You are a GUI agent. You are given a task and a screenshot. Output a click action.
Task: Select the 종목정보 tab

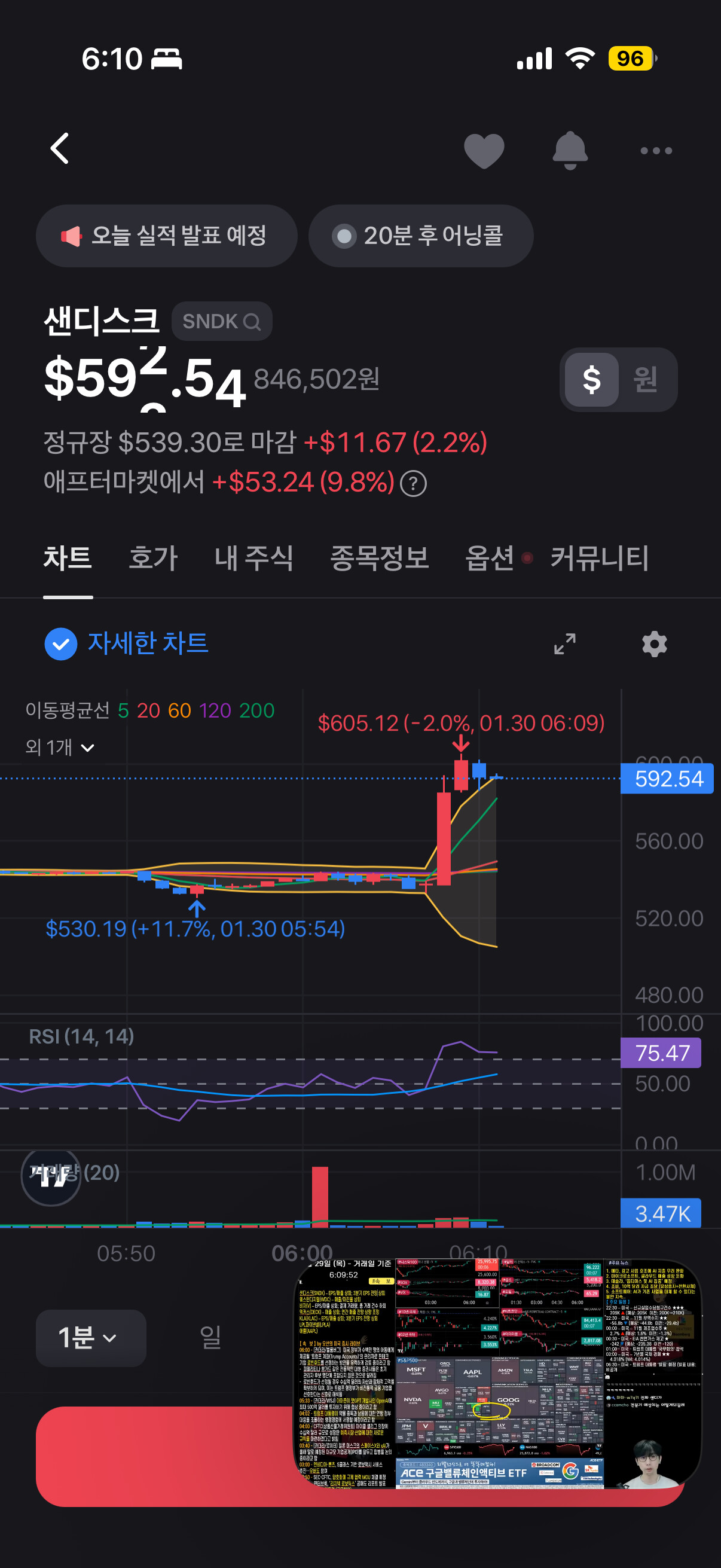(x=379, y=558)
